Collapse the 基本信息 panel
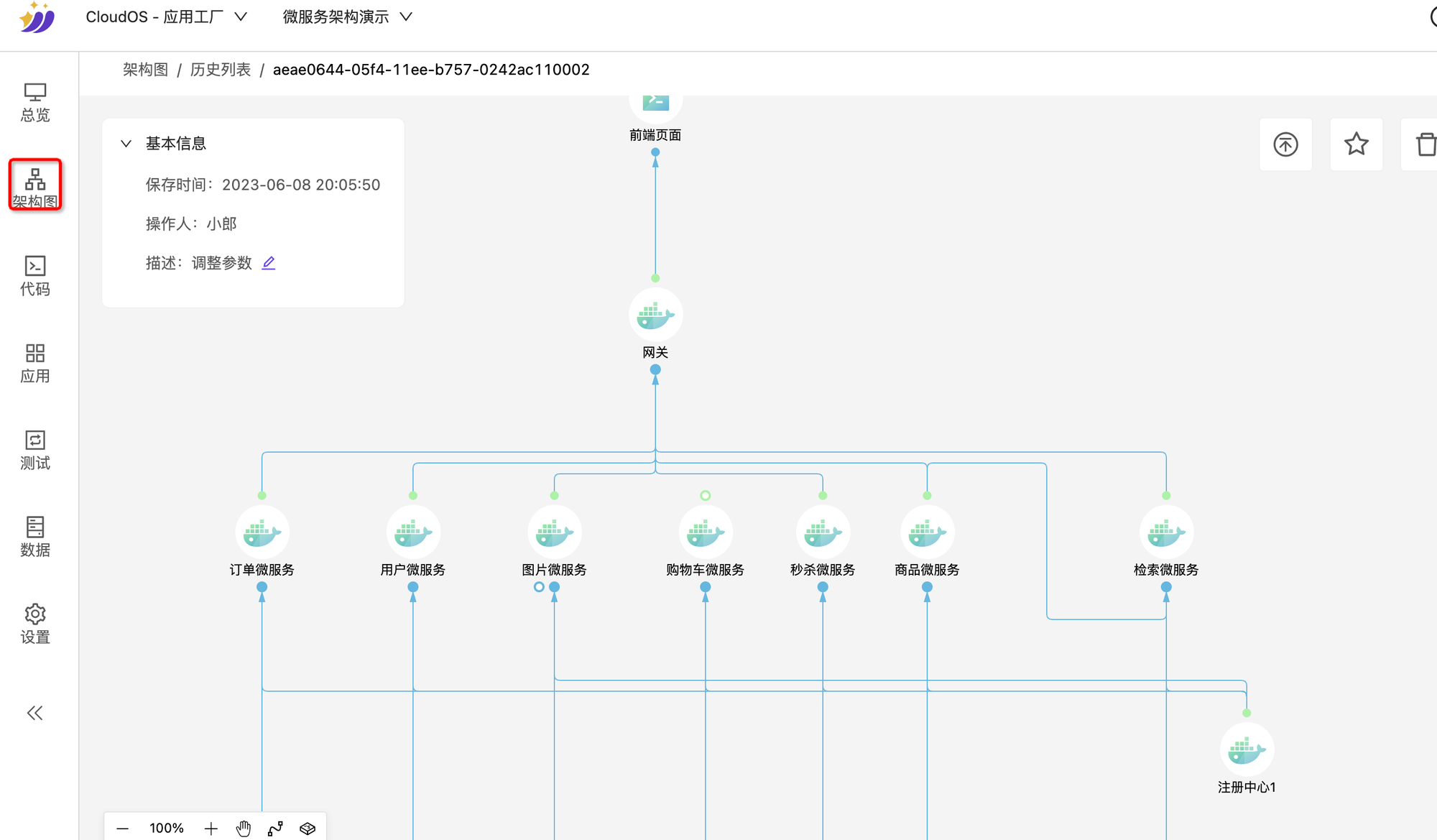Viewport: 1437px width, 840px height. click(x=126, y=143)
